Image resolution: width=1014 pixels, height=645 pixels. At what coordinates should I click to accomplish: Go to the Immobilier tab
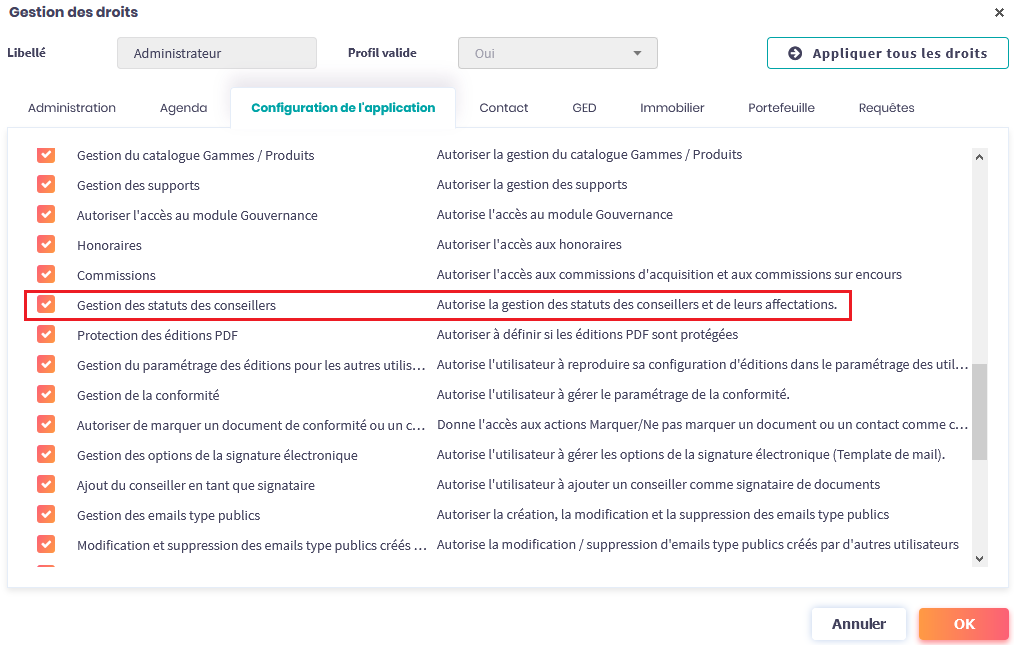pyautogui.click(x=672, y=108)
